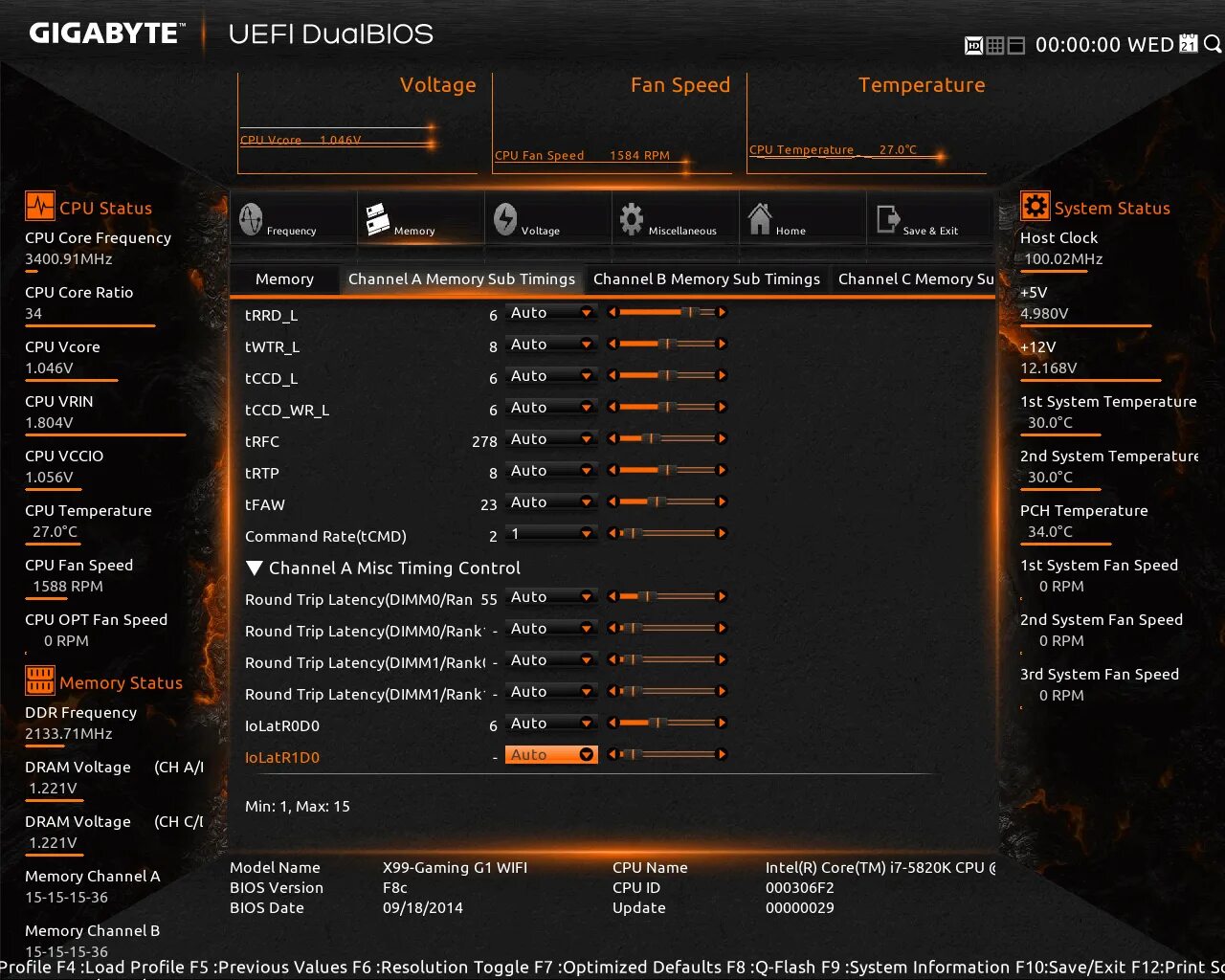Open the Frequency section icon

(x=251, y=219)
